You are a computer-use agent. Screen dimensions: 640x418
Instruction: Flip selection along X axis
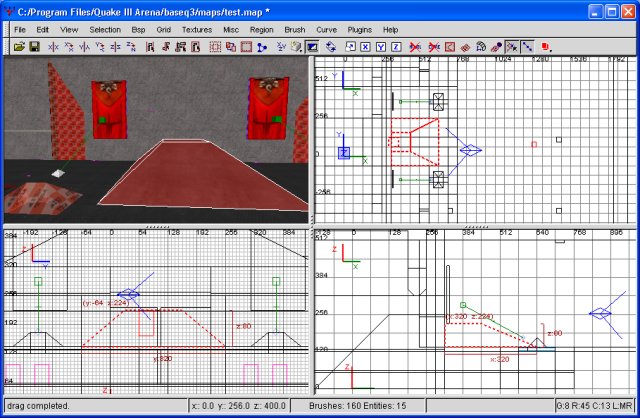(x=53, y=47)
